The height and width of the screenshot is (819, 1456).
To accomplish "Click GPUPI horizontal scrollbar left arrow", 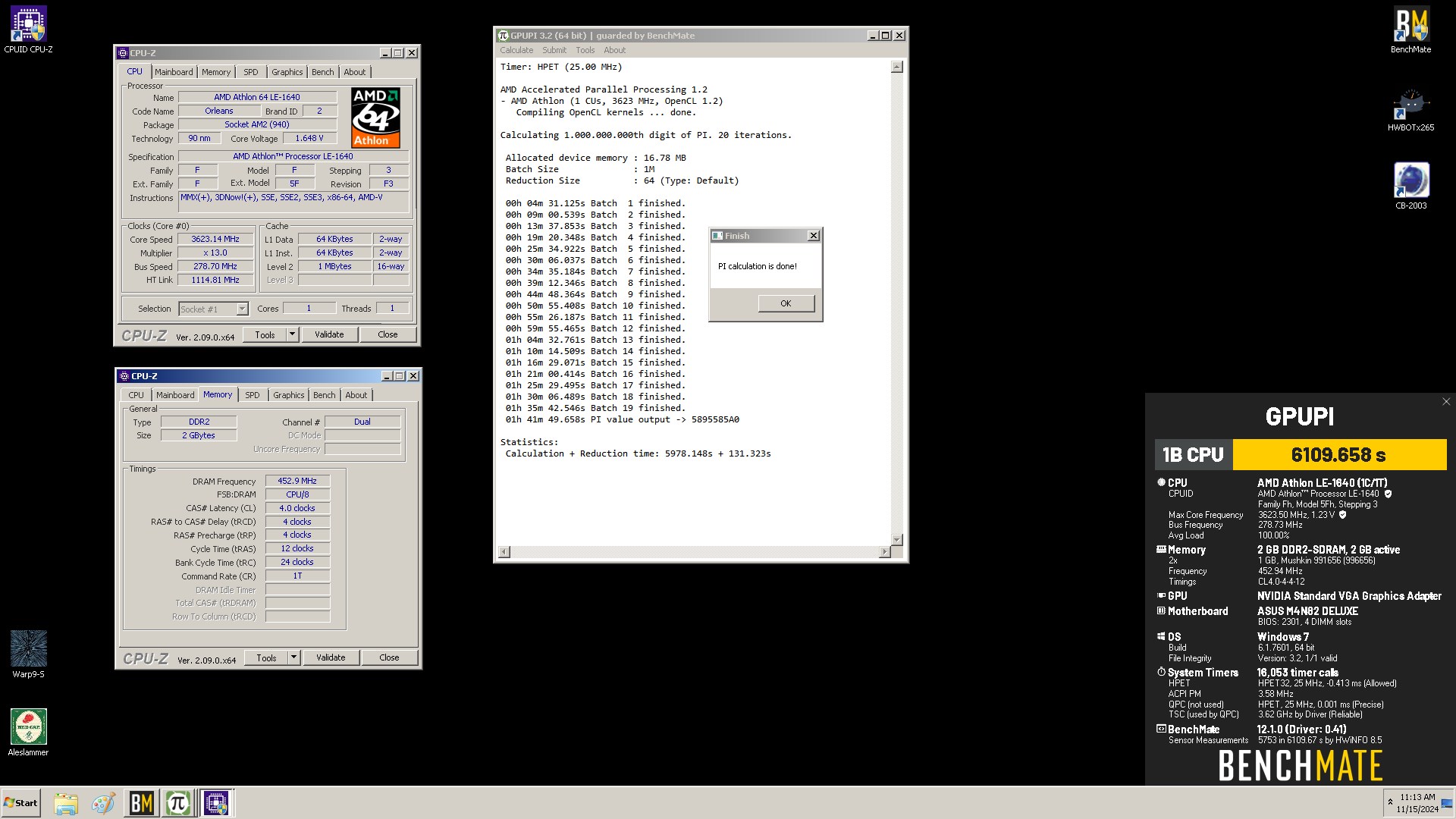I will pos(504,551).
